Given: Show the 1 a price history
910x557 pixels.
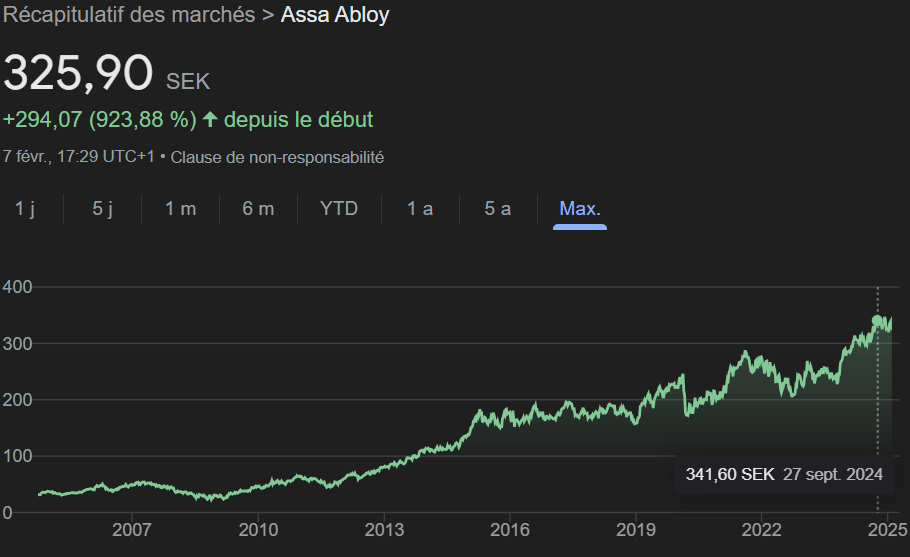Looking at the screenshot, I should coord(420,209).
